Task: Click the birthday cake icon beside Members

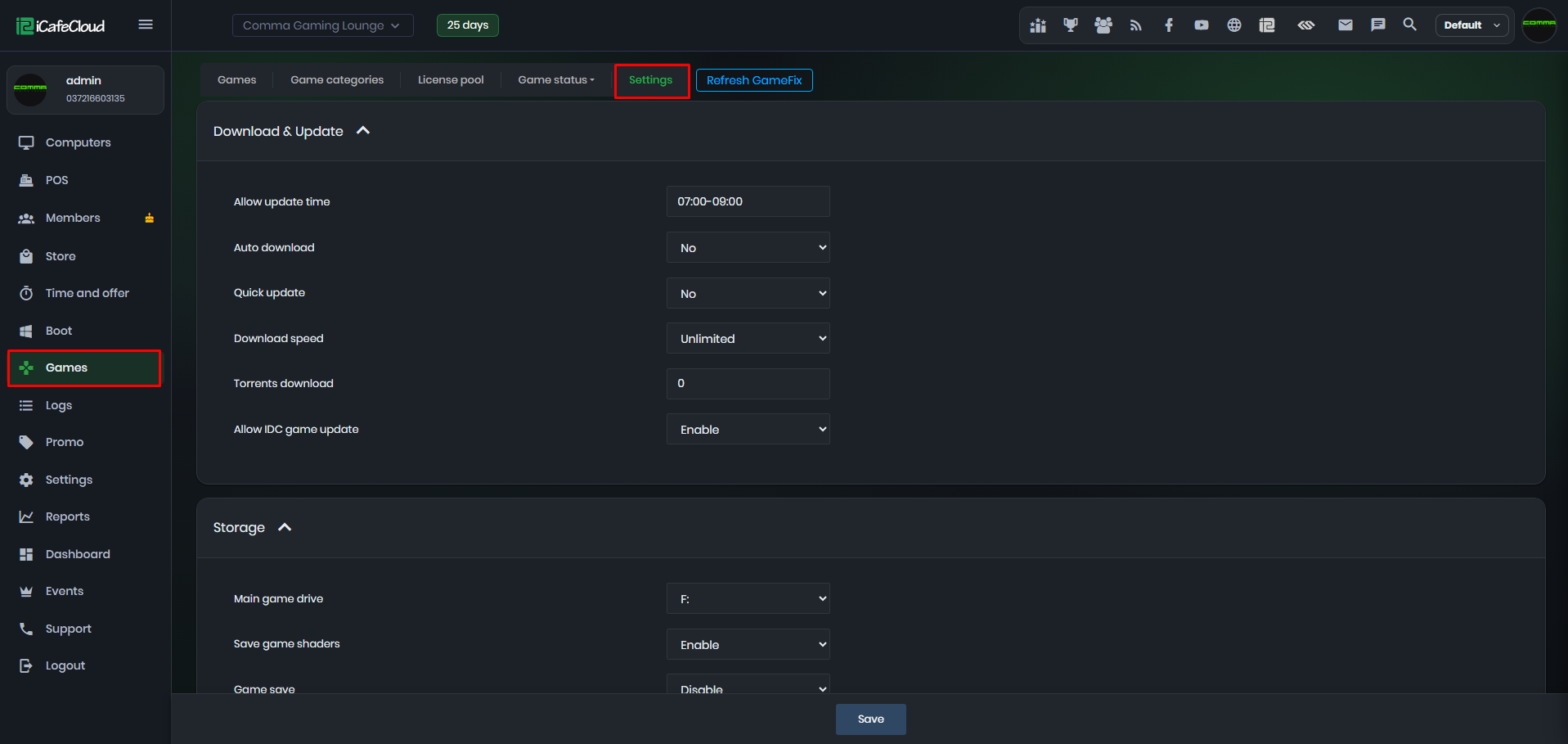Action: pyautogui.click(x=150, y=218)
